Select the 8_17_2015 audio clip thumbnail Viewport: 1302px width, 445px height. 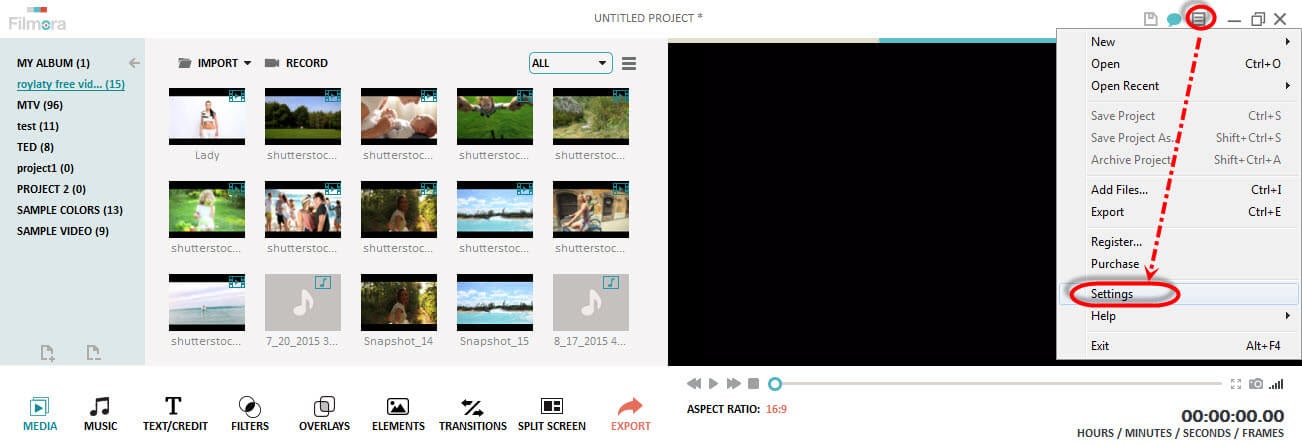[591, 303]
